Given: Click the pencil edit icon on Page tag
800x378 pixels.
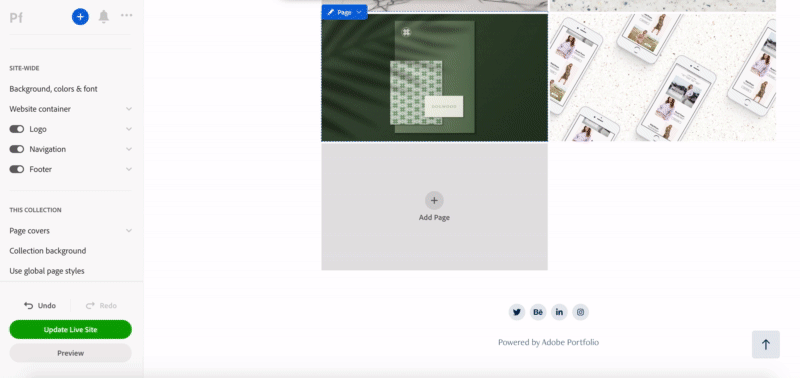Looking at the screenshot, I should point(331,12).
